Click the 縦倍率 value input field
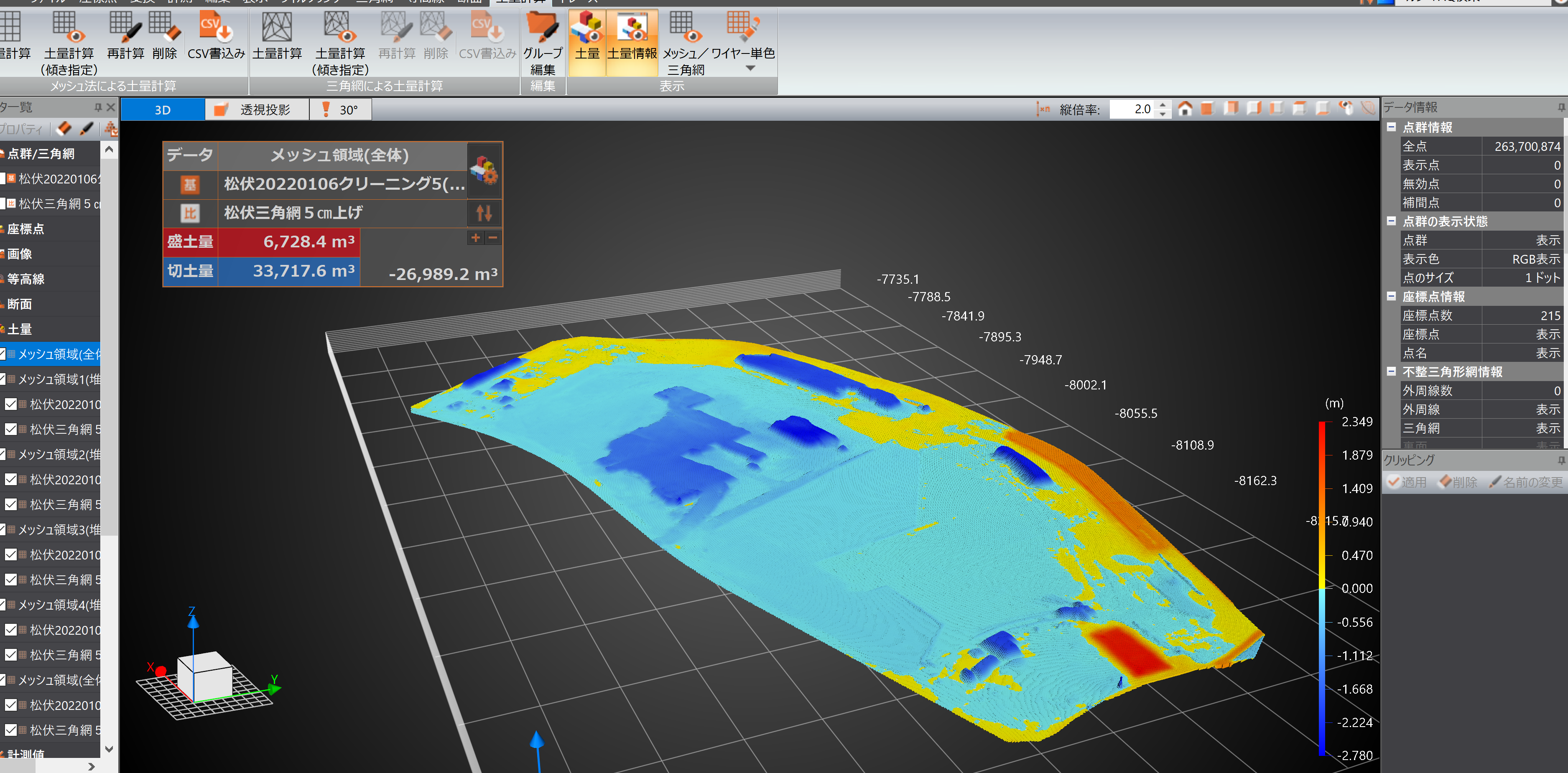The height and width of the screenshot is (773, 1568). pyautogui.click(x=1132, y=109)
